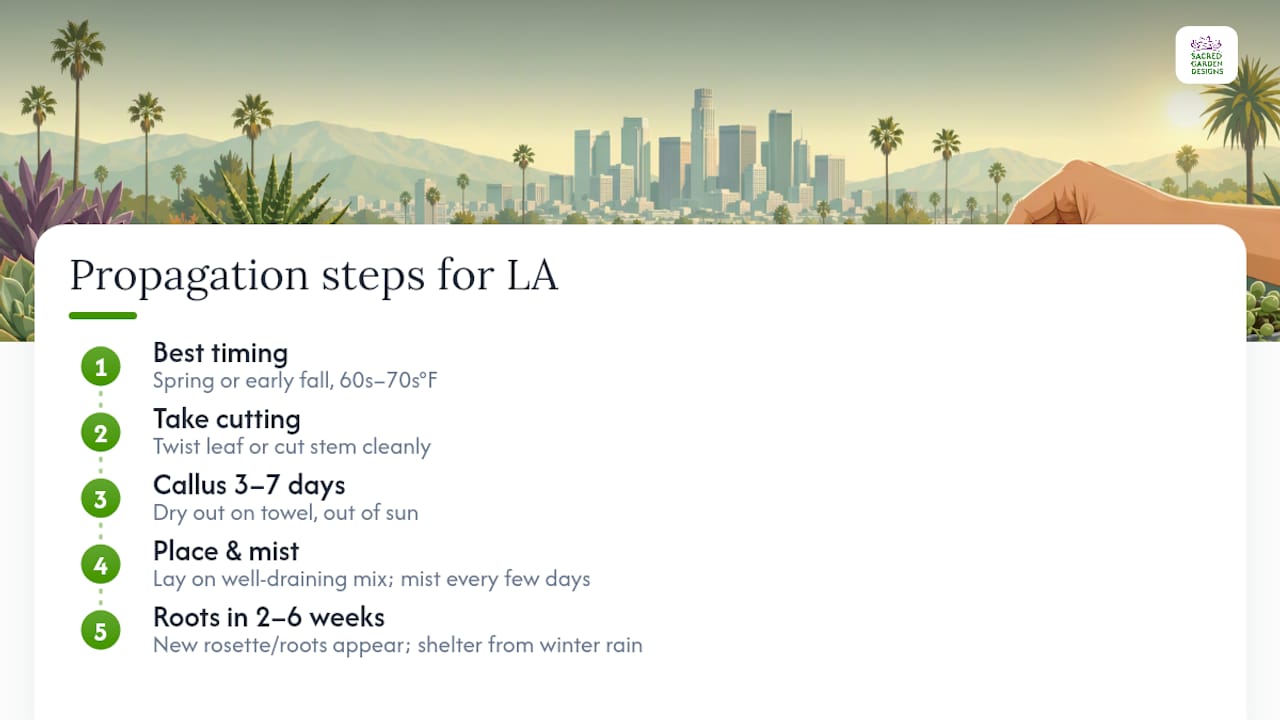The width and height of the screenshot is (1280, 720).
Task: Click the 'Propagation steps for LA' title
Action: (313, 275)
